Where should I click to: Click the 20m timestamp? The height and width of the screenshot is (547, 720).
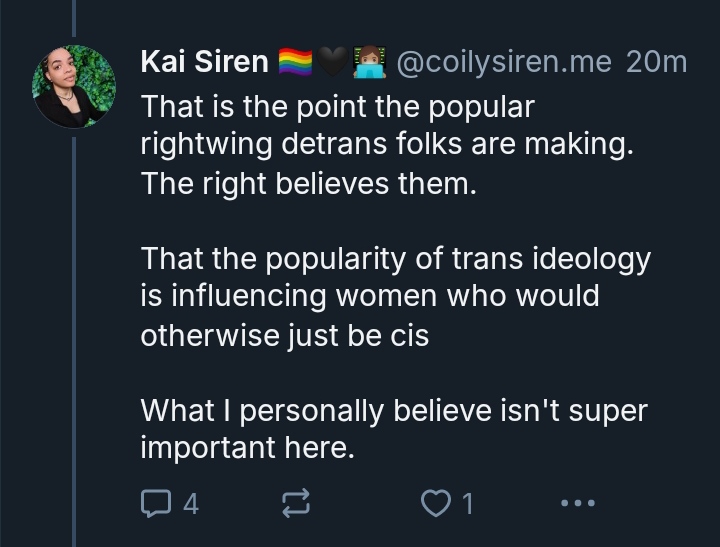click(656, 62)
